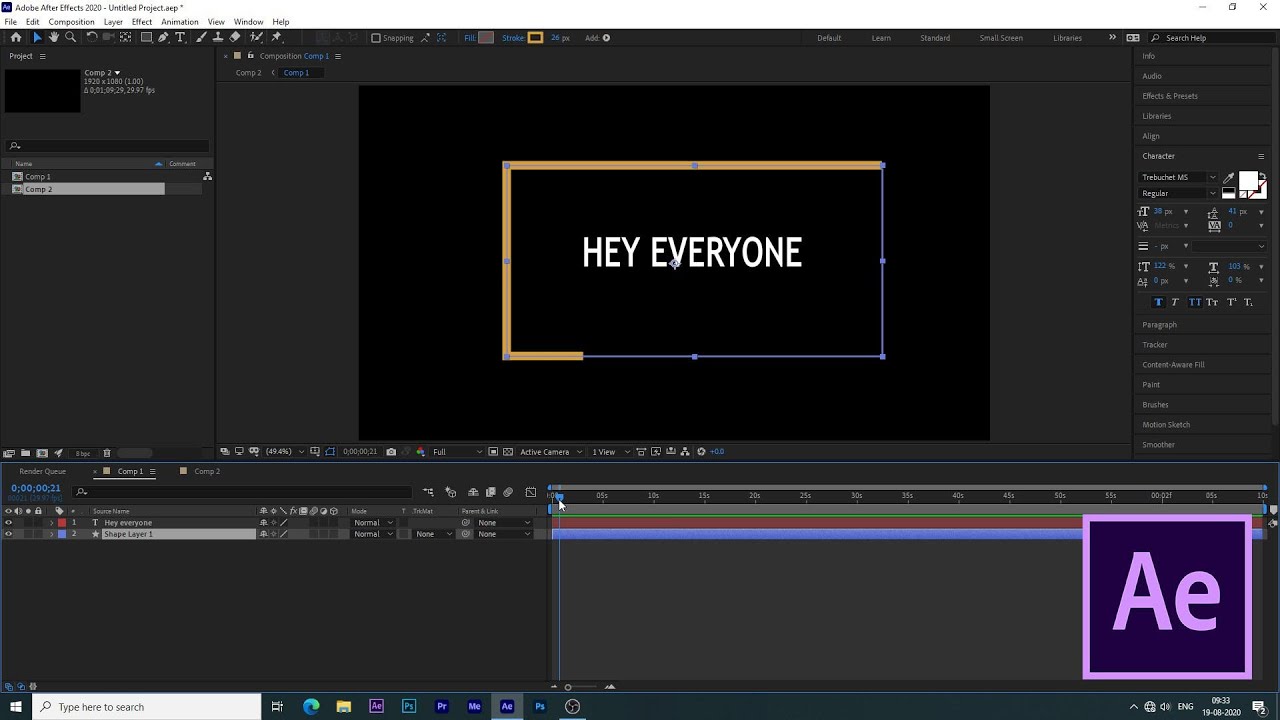Choose the Horizontal Type tool

click(180, 38)
